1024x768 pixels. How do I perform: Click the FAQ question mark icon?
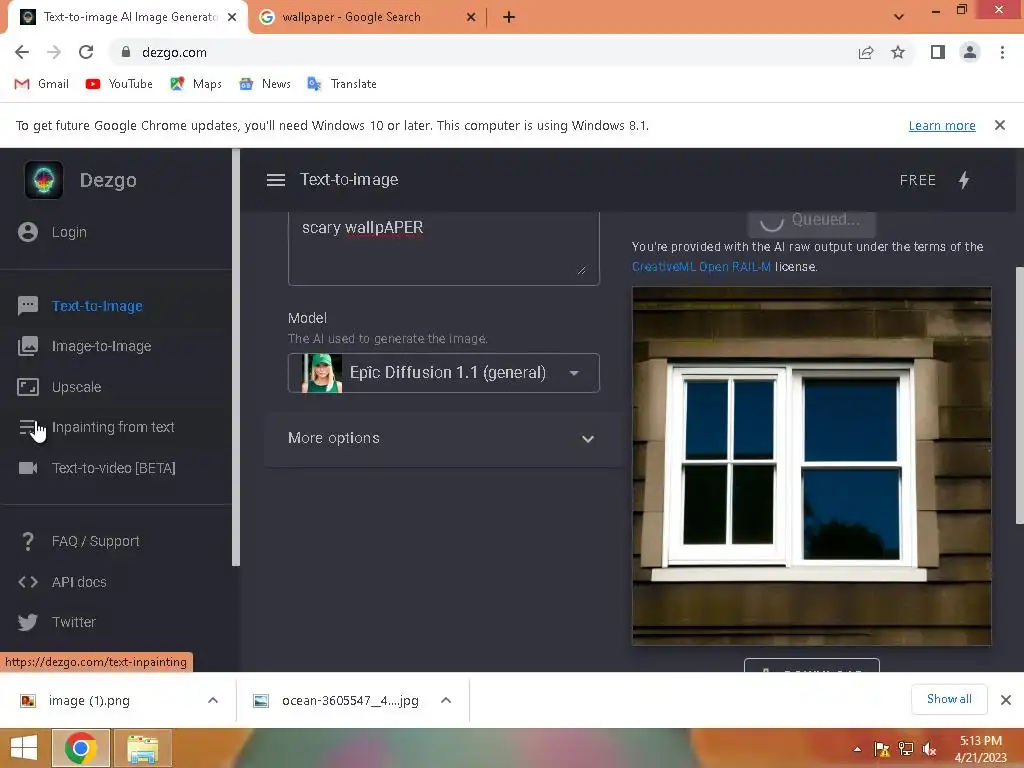coord(27,541)
